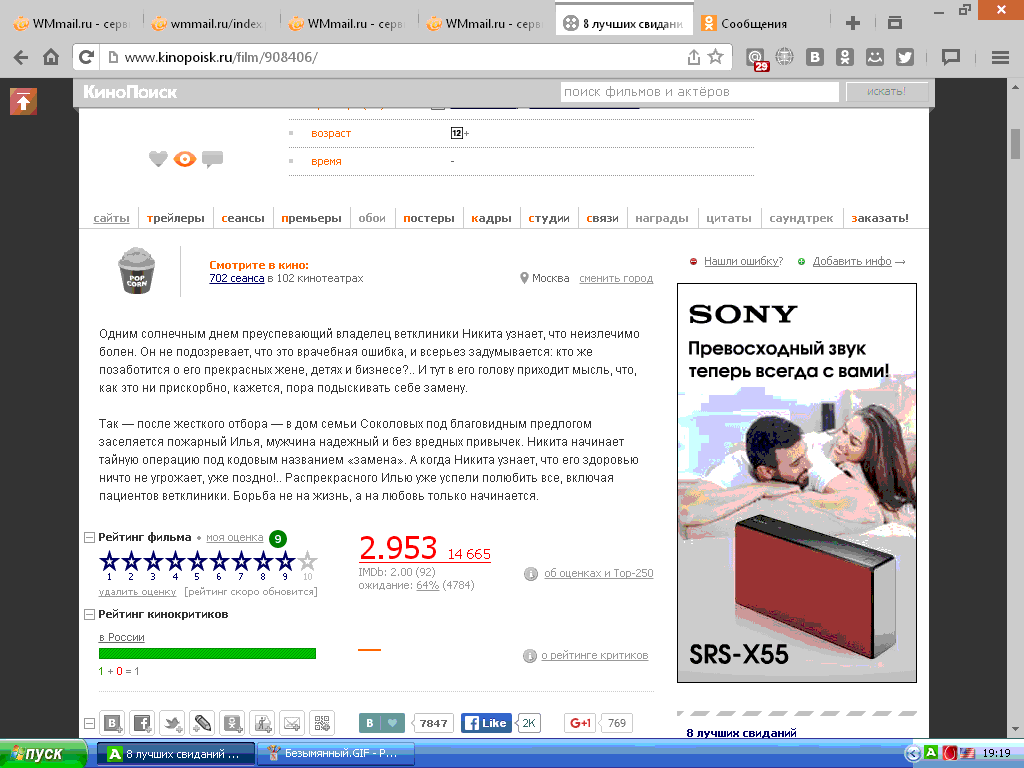Rate the film 10 with the grey star
This screenshot has height=768, width=1024.
[308, 561]
